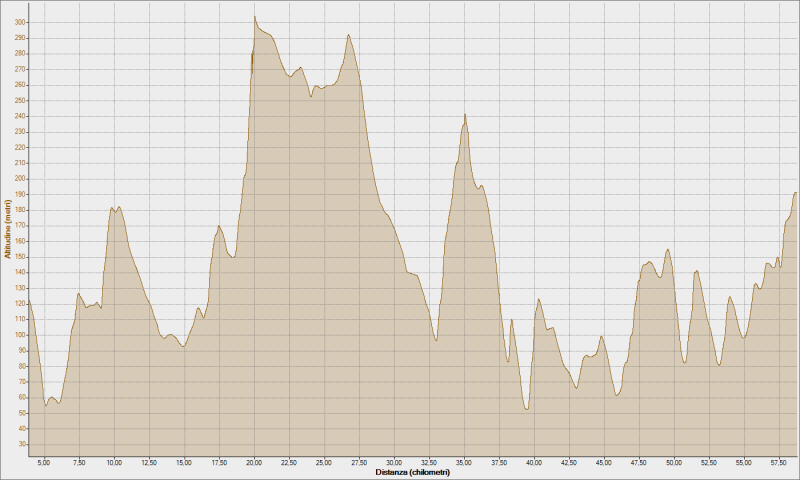Click the 120 altitude axis label
Screen dimensions: 800x480
[21, 304]
